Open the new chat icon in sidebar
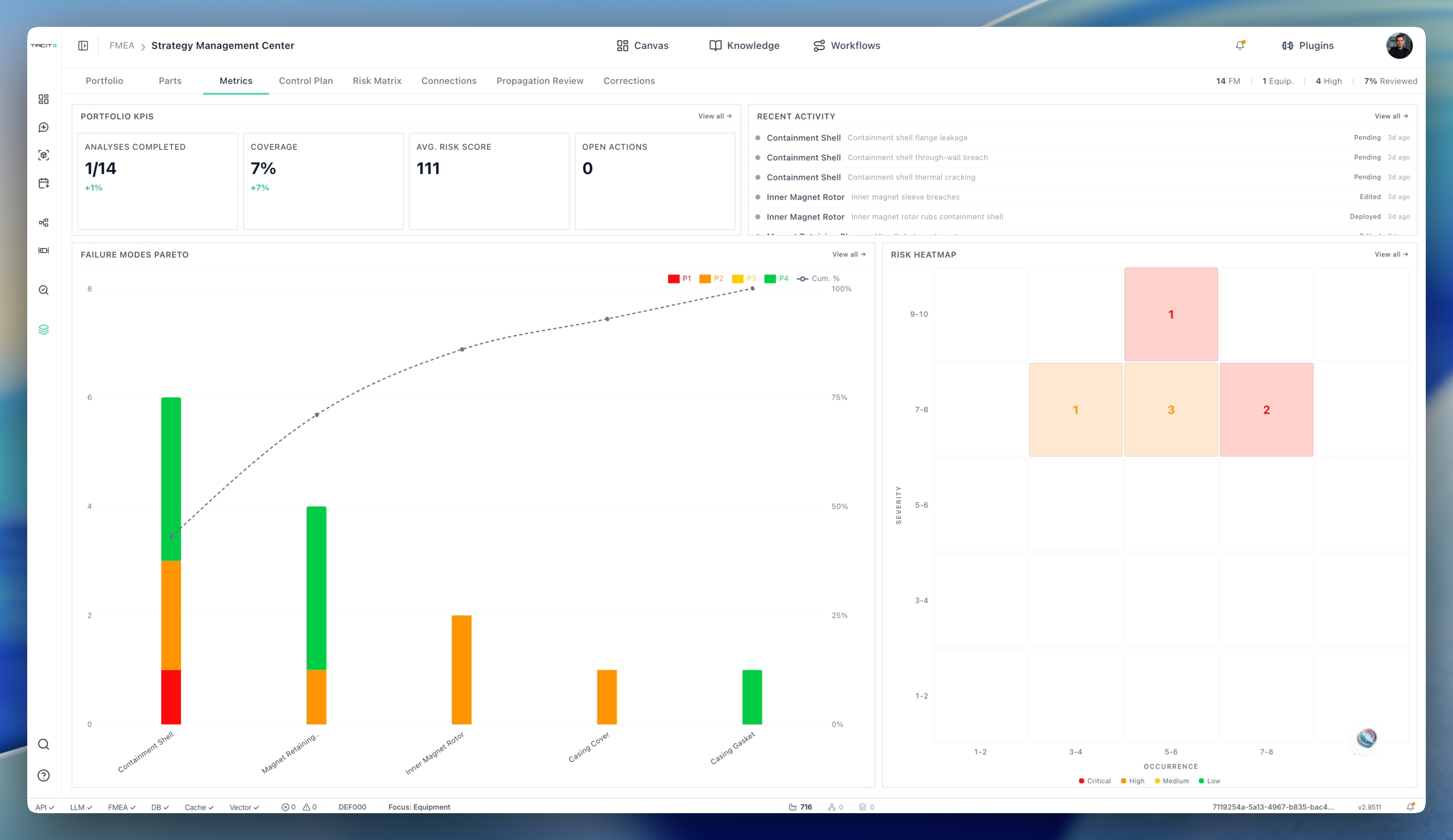This screenshot has height=840, width=1453. (x=43, y=128)
